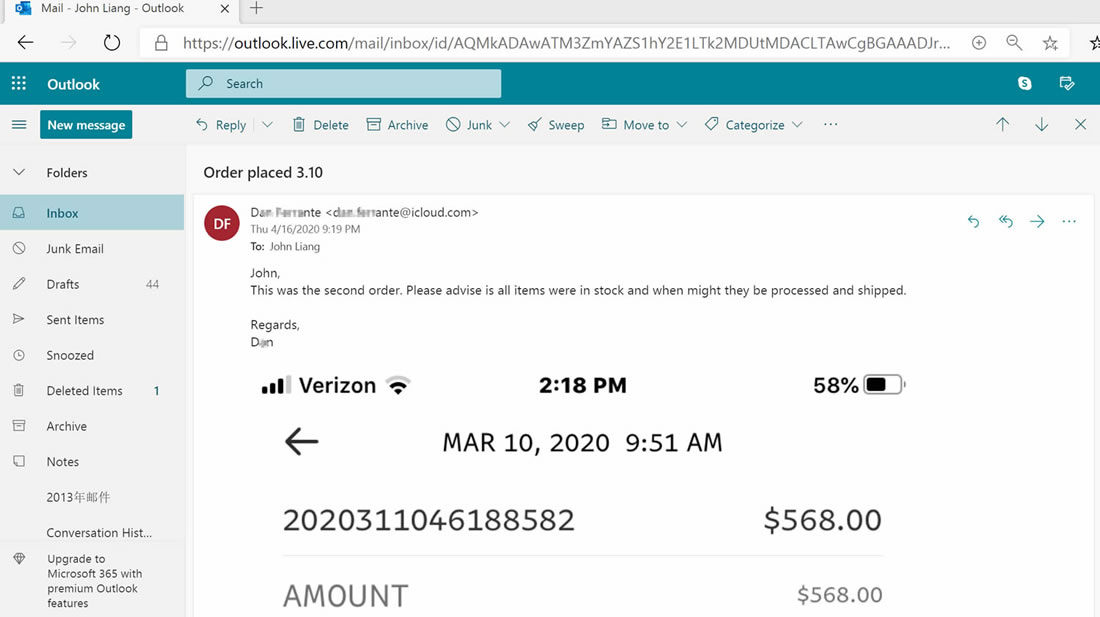The width and height of the screenshot is (1100, 617).
Task: Click Reply all icon in message header
Action: click(x=1005, y=221)
